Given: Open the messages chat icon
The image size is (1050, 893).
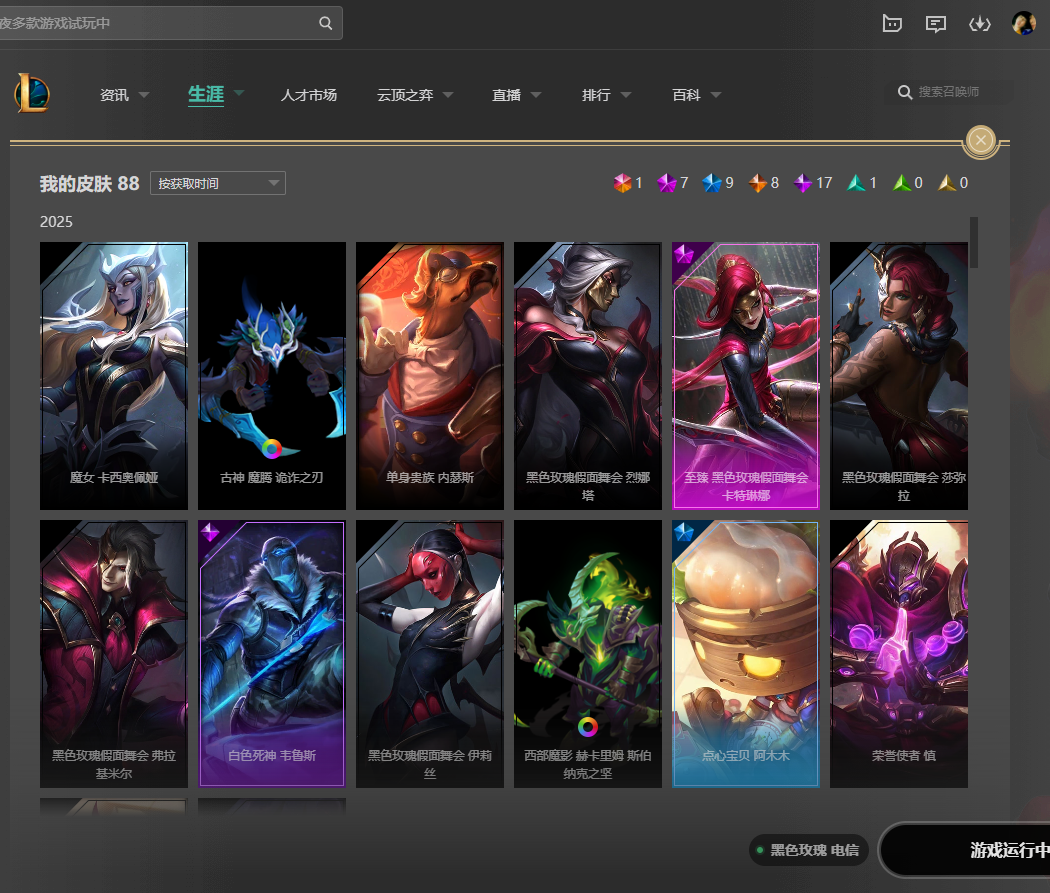Looking at the screenshot, I should click(x=935, y=24).
